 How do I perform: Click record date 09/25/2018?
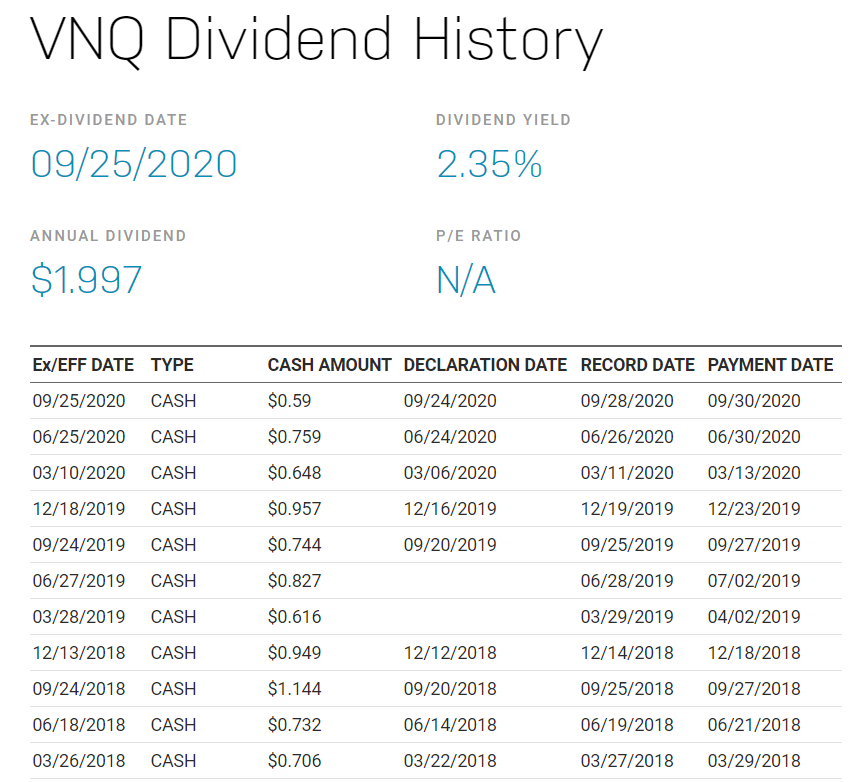pos(627,689)
